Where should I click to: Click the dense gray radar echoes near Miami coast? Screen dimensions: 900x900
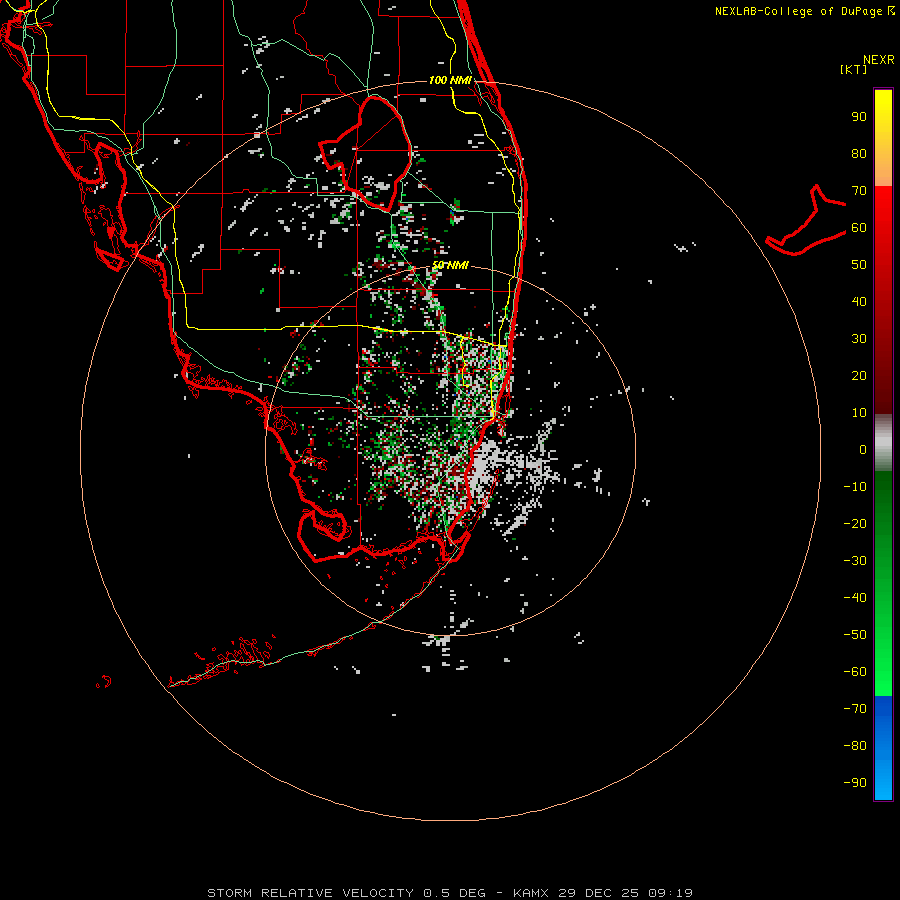point(488,462)
